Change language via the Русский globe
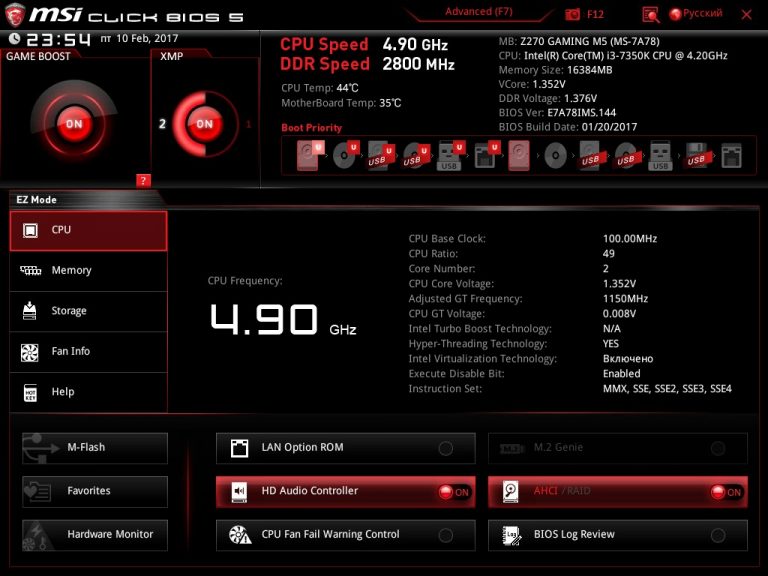768x576 pixels. (x=696, y=14)
